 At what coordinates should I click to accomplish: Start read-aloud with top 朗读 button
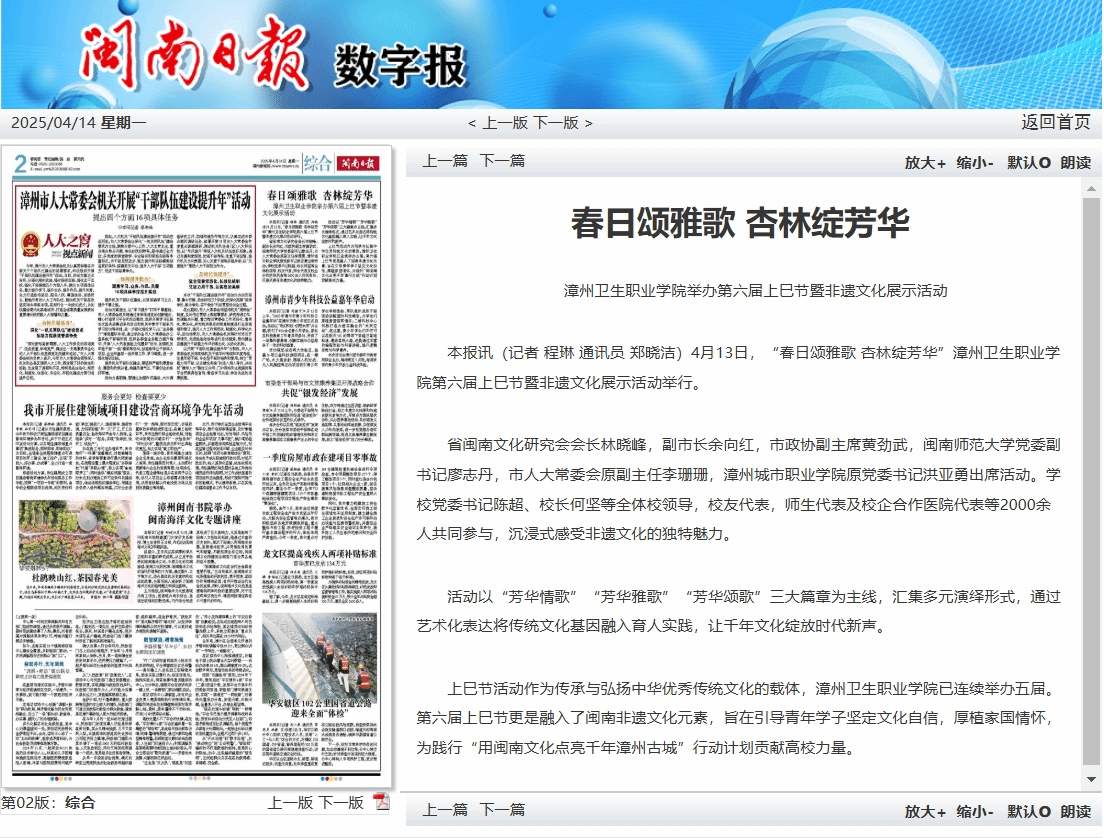click(1076, 163)
